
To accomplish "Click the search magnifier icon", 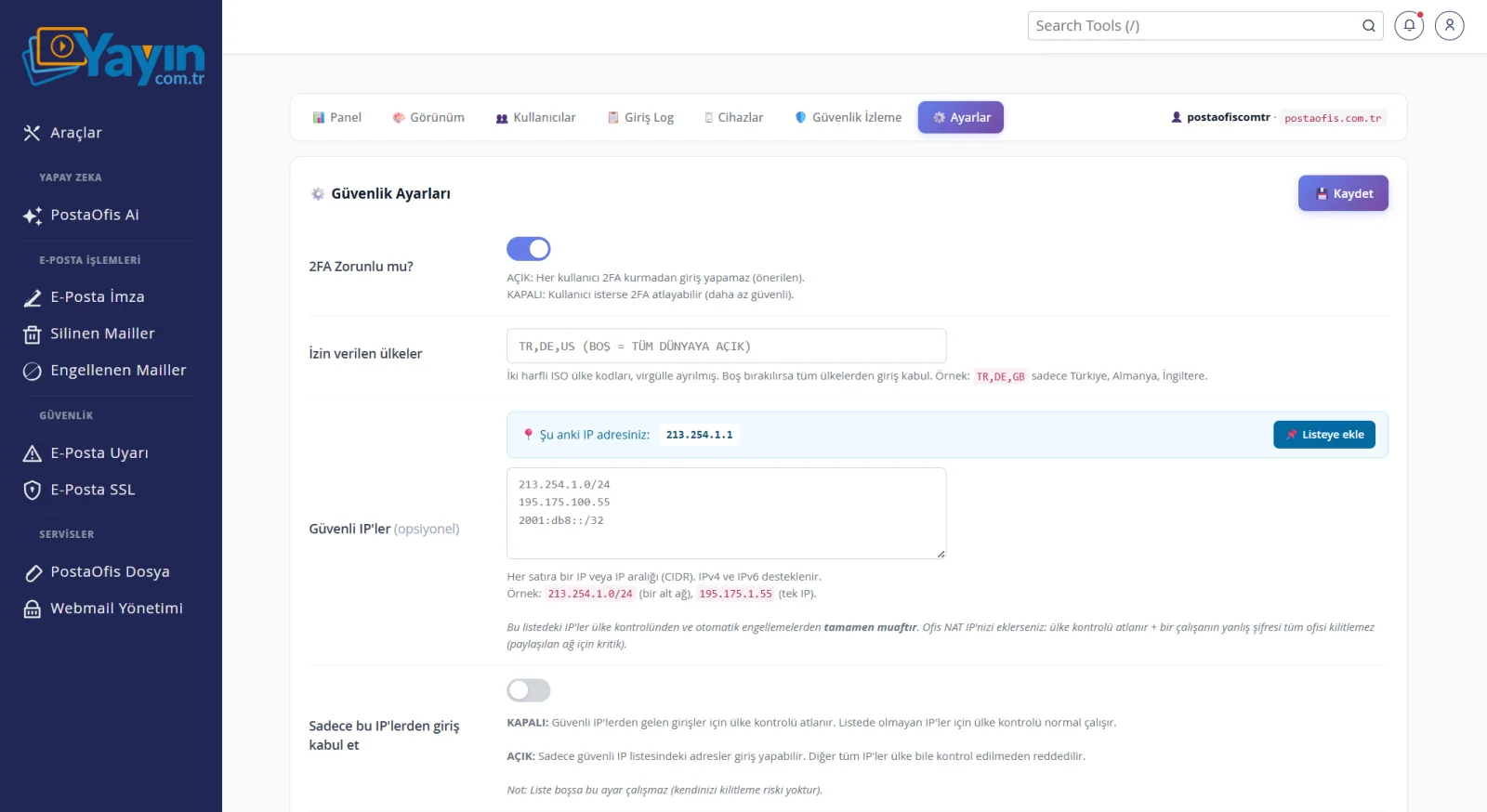I will point(1369,26).
